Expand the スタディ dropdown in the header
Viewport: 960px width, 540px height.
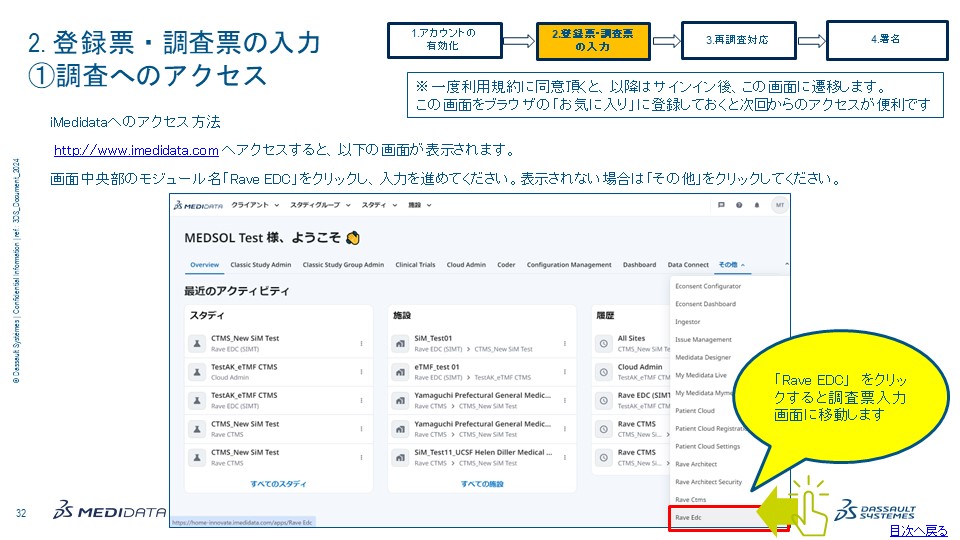point(380,205)
